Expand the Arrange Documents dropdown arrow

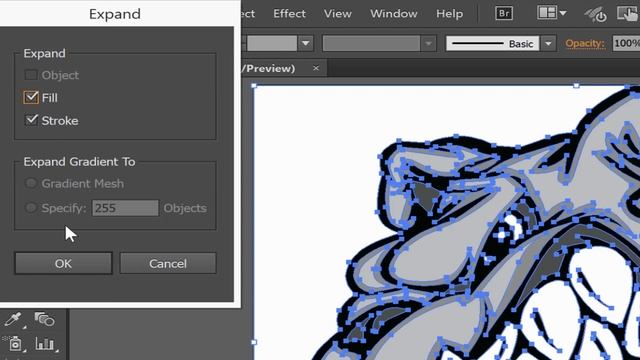coord(563,13)
